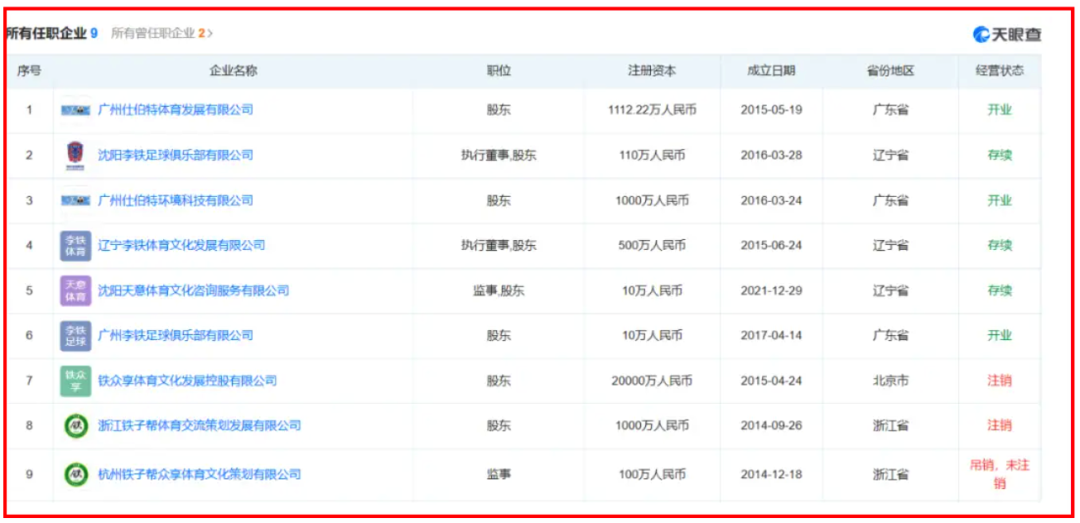
Task: Click 1000万人民币 in the 浙江铁子帮 row
Action: click(652, 426)
